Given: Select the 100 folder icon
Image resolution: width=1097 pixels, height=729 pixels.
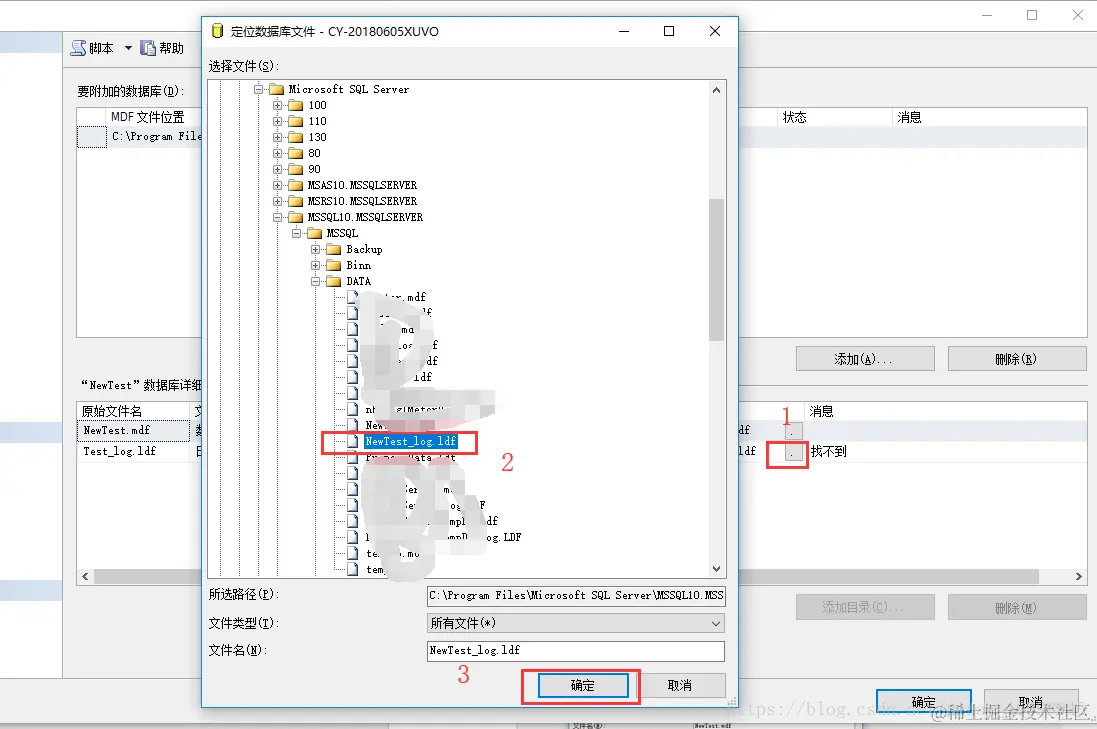Looking at the screenshot, I should click(296, 106).
